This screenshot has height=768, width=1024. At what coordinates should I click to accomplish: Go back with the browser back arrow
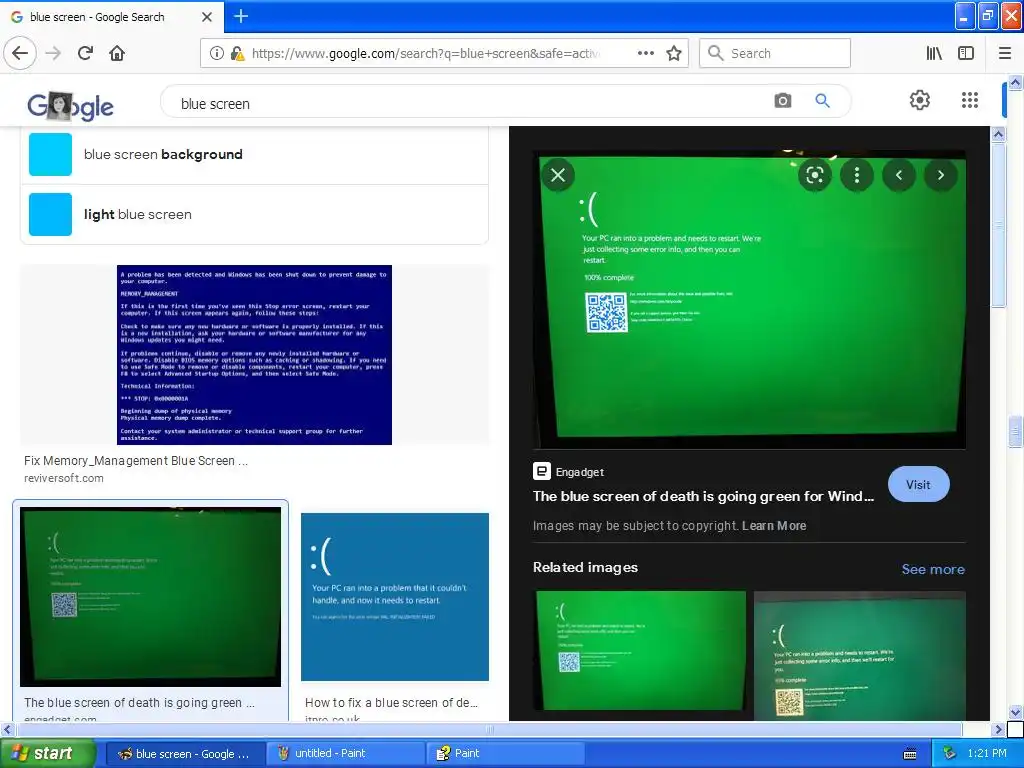point(20,53)
